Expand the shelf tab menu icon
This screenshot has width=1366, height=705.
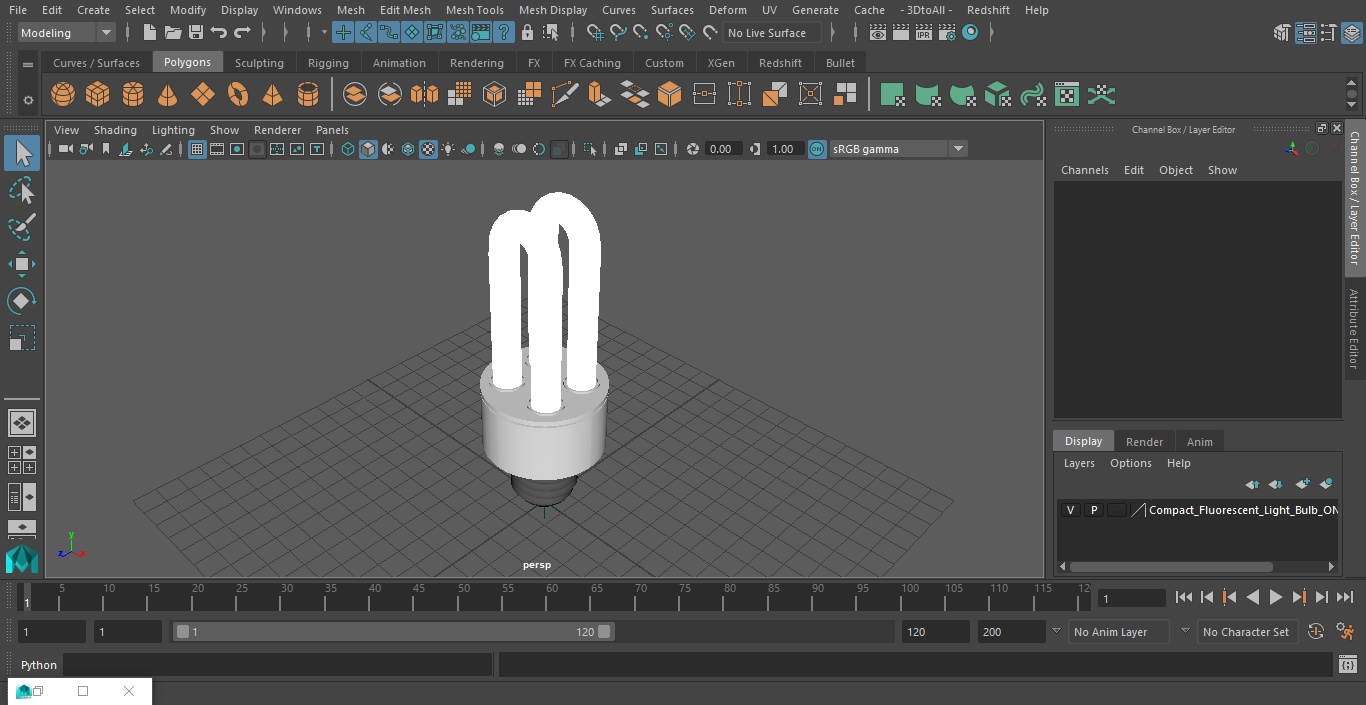(x=28, y=64)
